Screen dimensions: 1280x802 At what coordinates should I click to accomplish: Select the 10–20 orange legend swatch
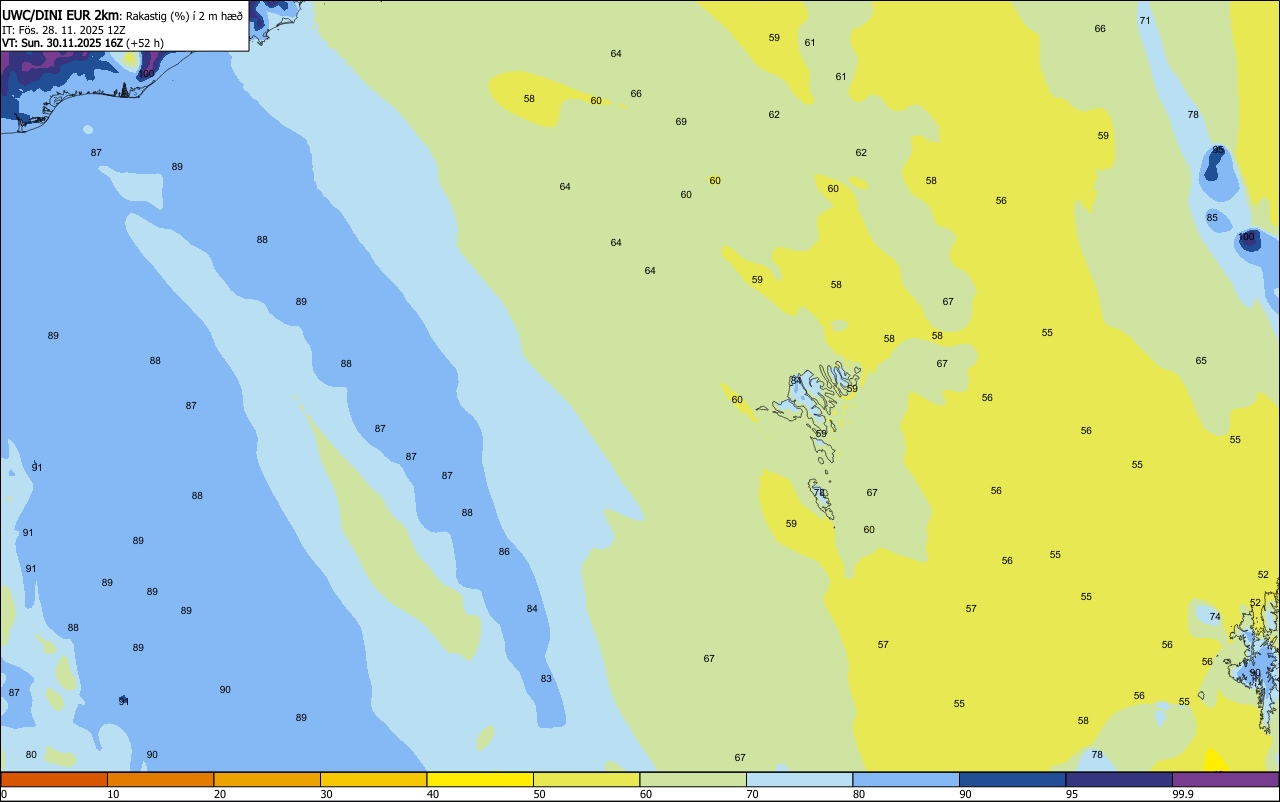click(160, 779)
